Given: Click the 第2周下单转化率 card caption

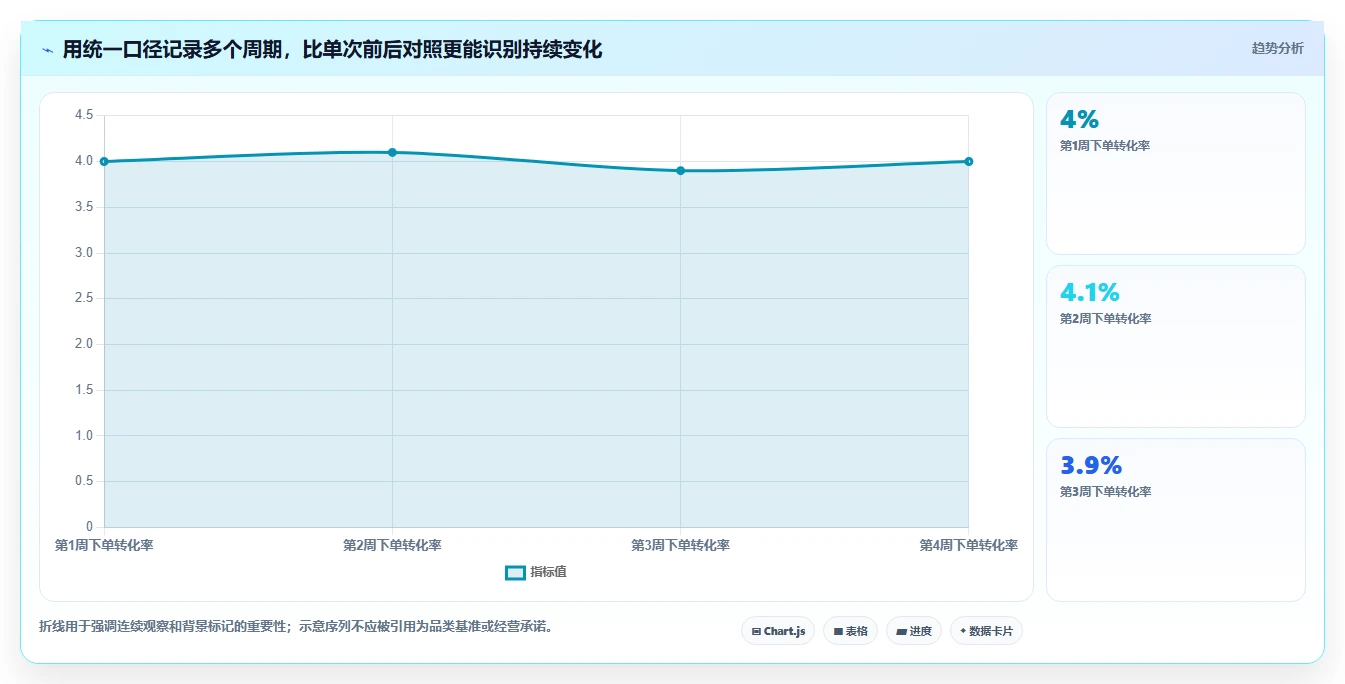Looking at the screenshot, I should click(1105, 319).
